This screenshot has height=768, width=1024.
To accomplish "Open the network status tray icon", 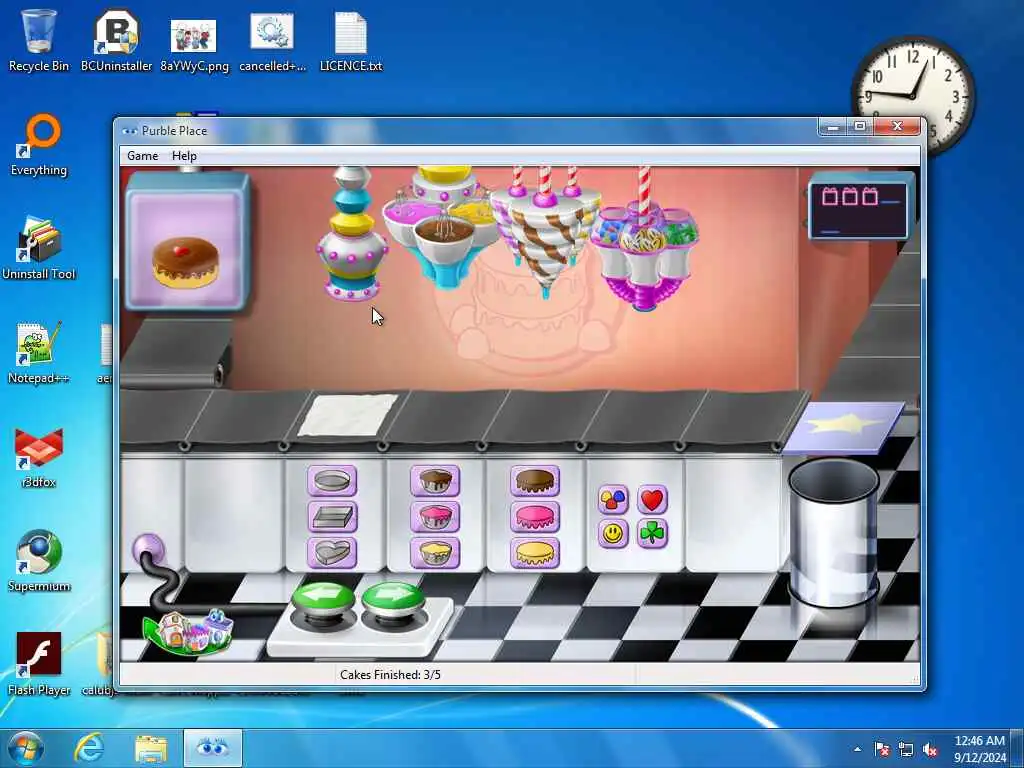I will click(906, 749).
